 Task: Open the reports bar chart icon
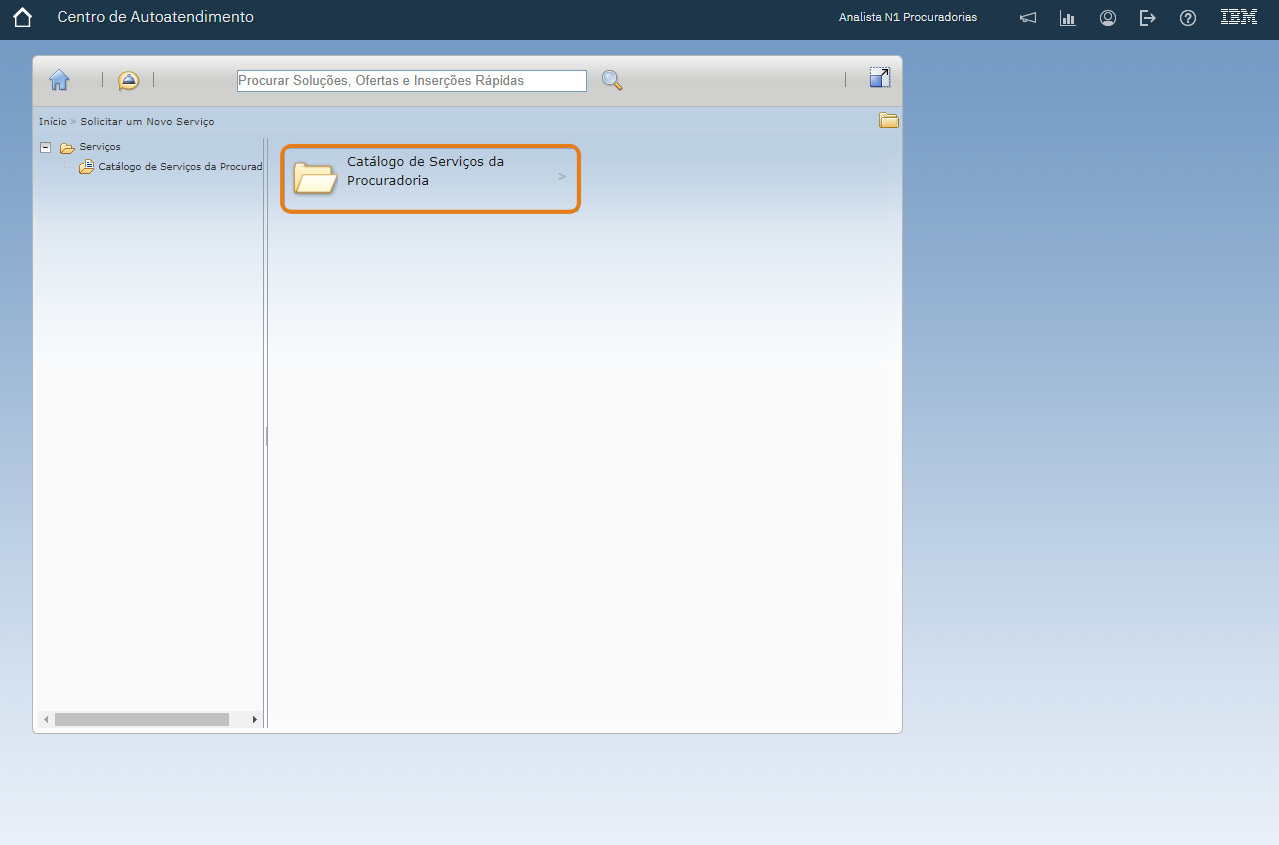(1068, 18)
